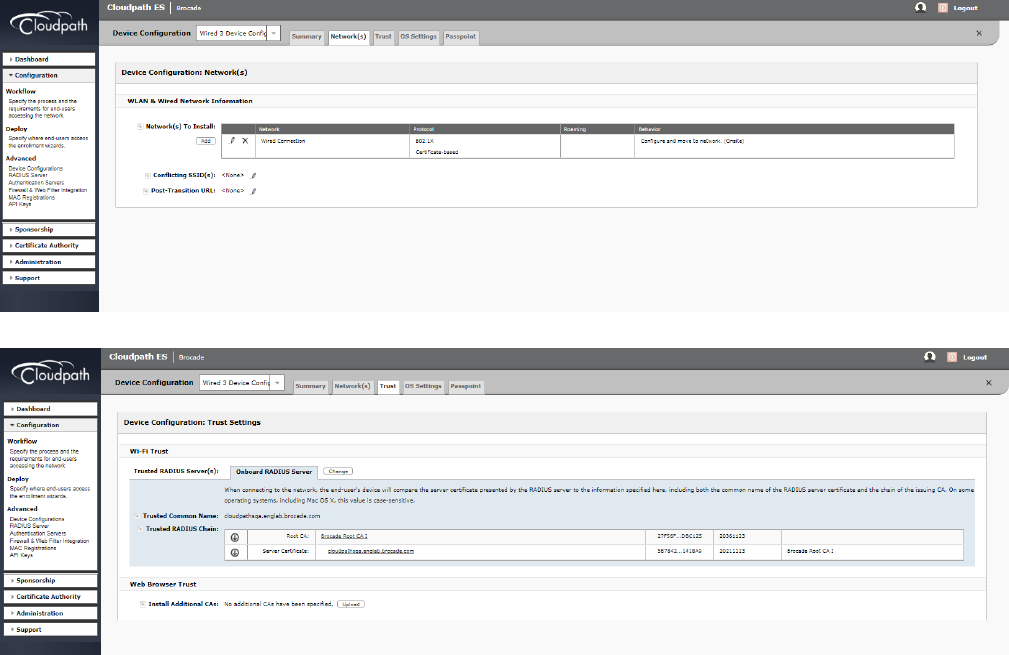Click Add button under Network(s) To Install

coord(206,141)
